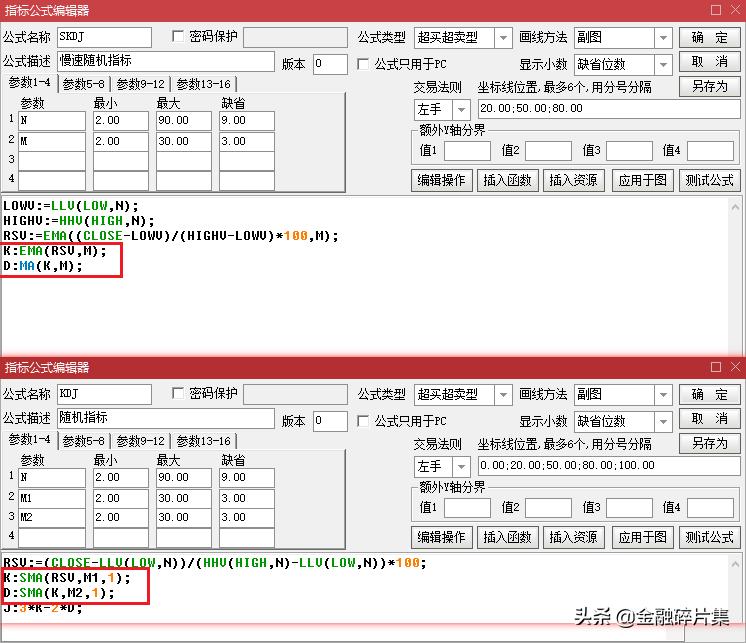
Task: Click code line D:SMA(K,M2,1);
Action: (59, 593)
